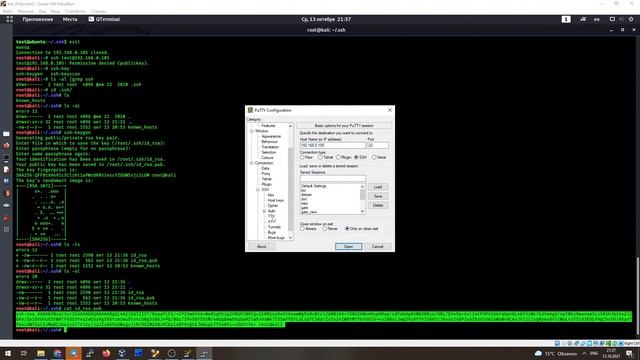640x360 pixels.
Task: Collapse the Window category tree node
Action: 252,131
